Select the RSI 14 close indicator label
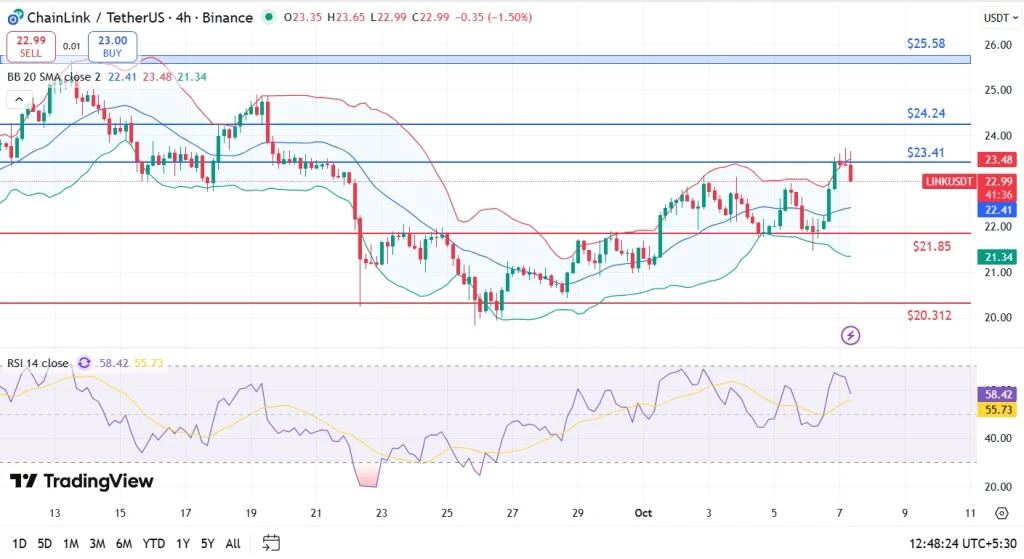This screenshot has height=559, width=1024. click(x=38, y=363)
